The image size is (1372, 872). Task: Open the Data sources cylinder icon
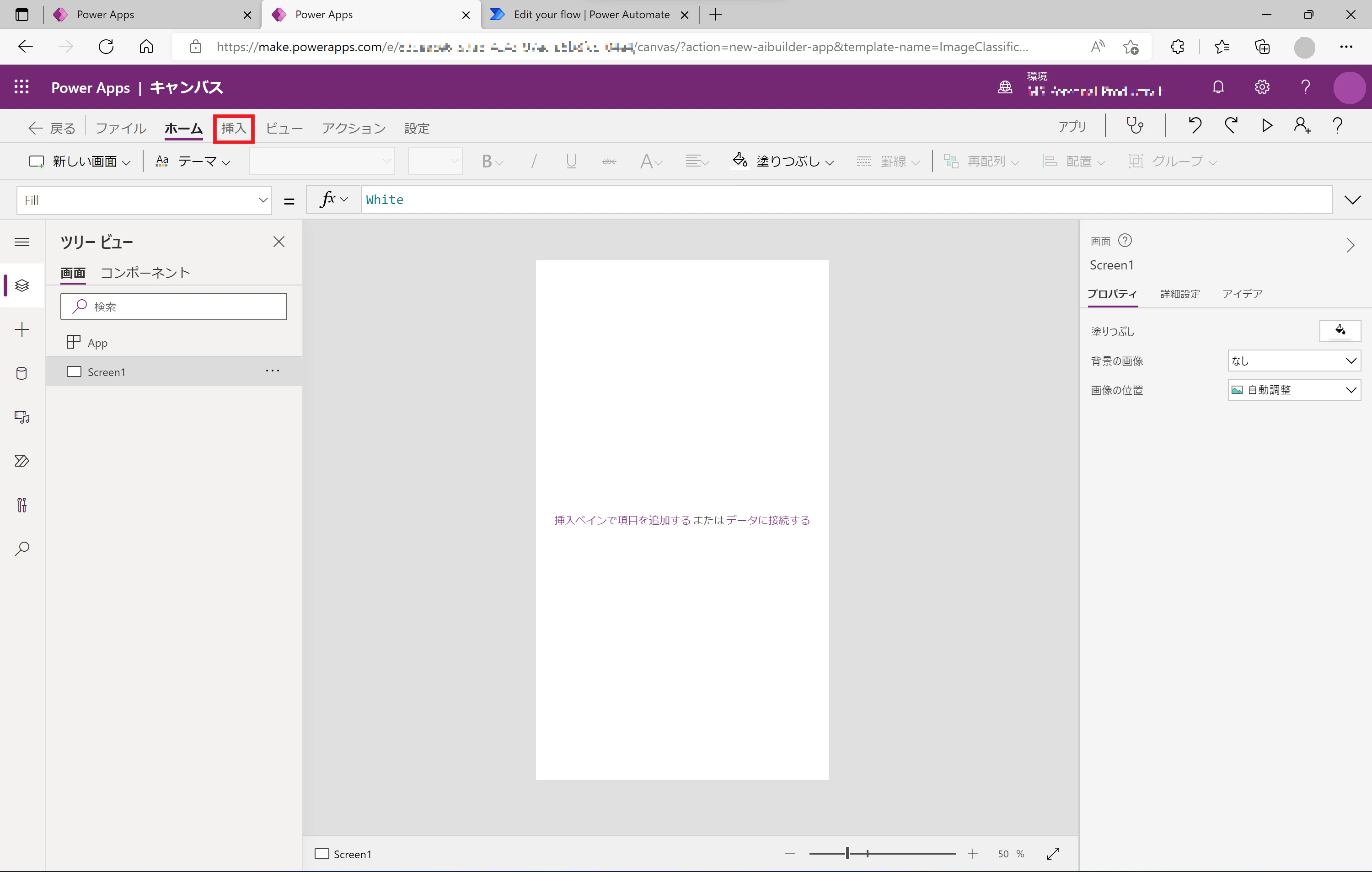tap(21, 373)
